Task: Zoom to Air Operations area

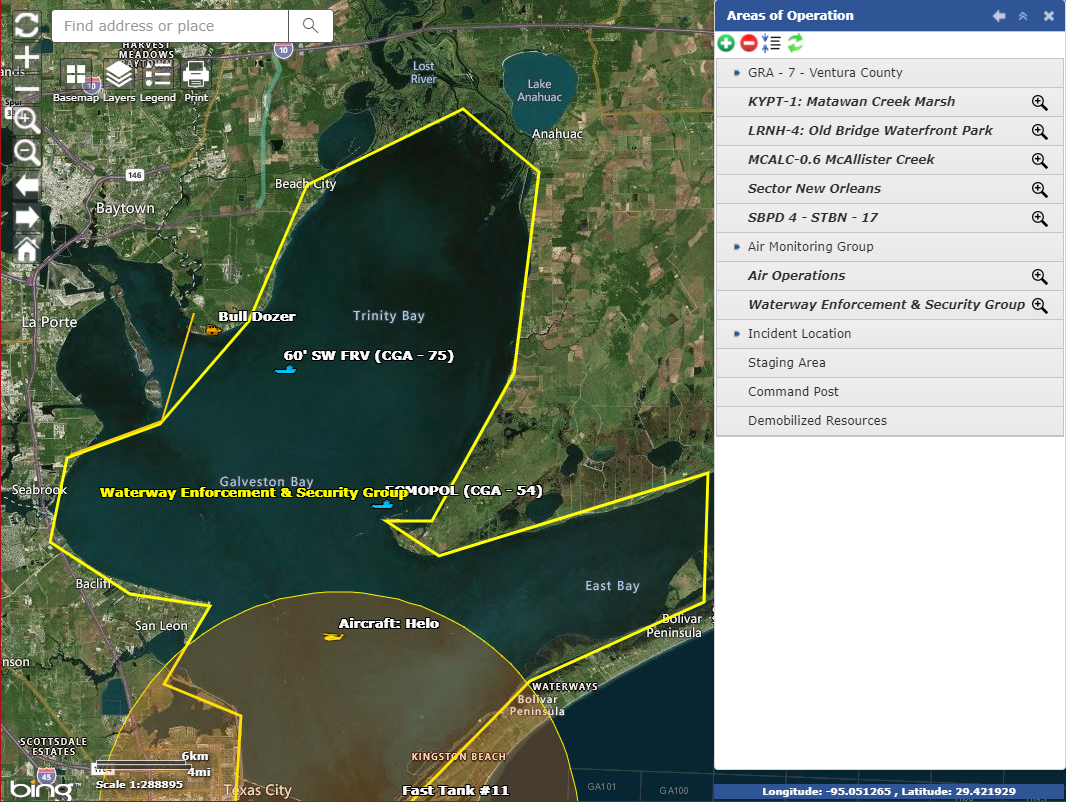Action: [x=1039, y=276]
